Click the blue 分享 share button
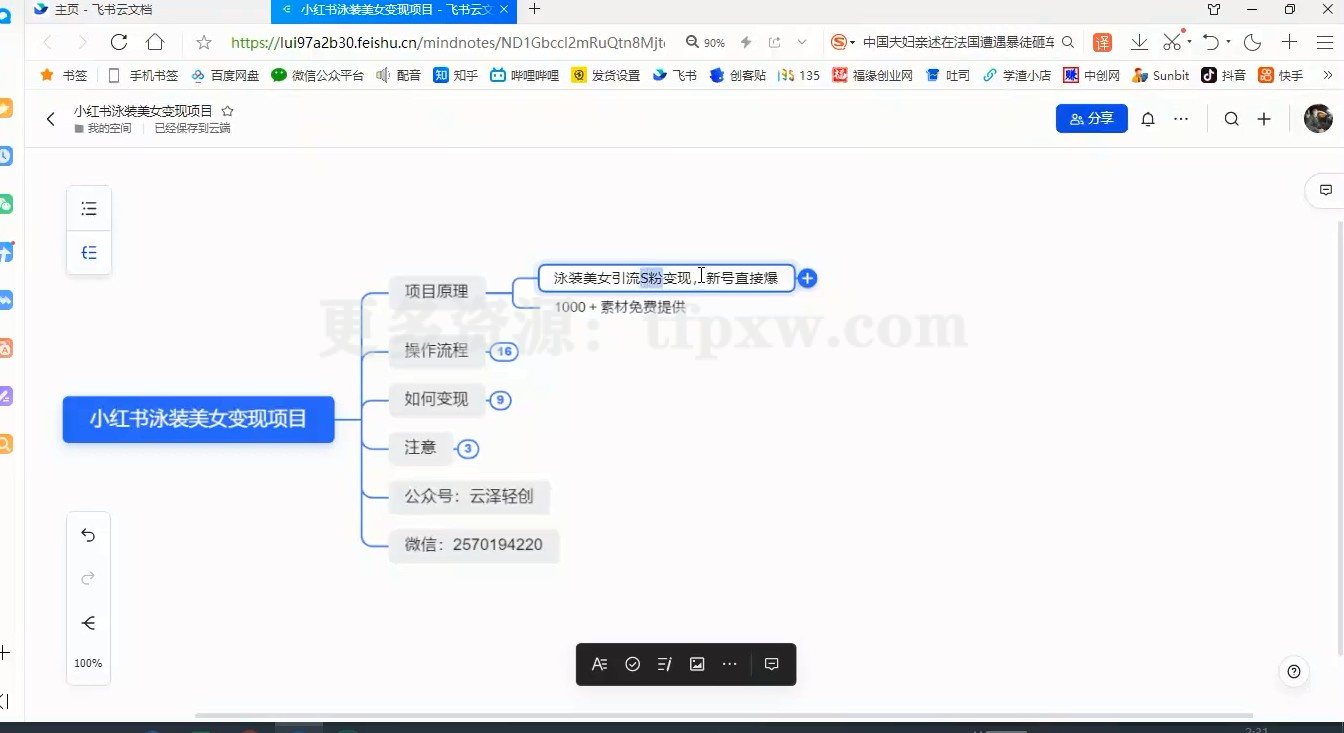Image resolution: width=1344 pixels, height=733 pixels. tap(1091, 118)
